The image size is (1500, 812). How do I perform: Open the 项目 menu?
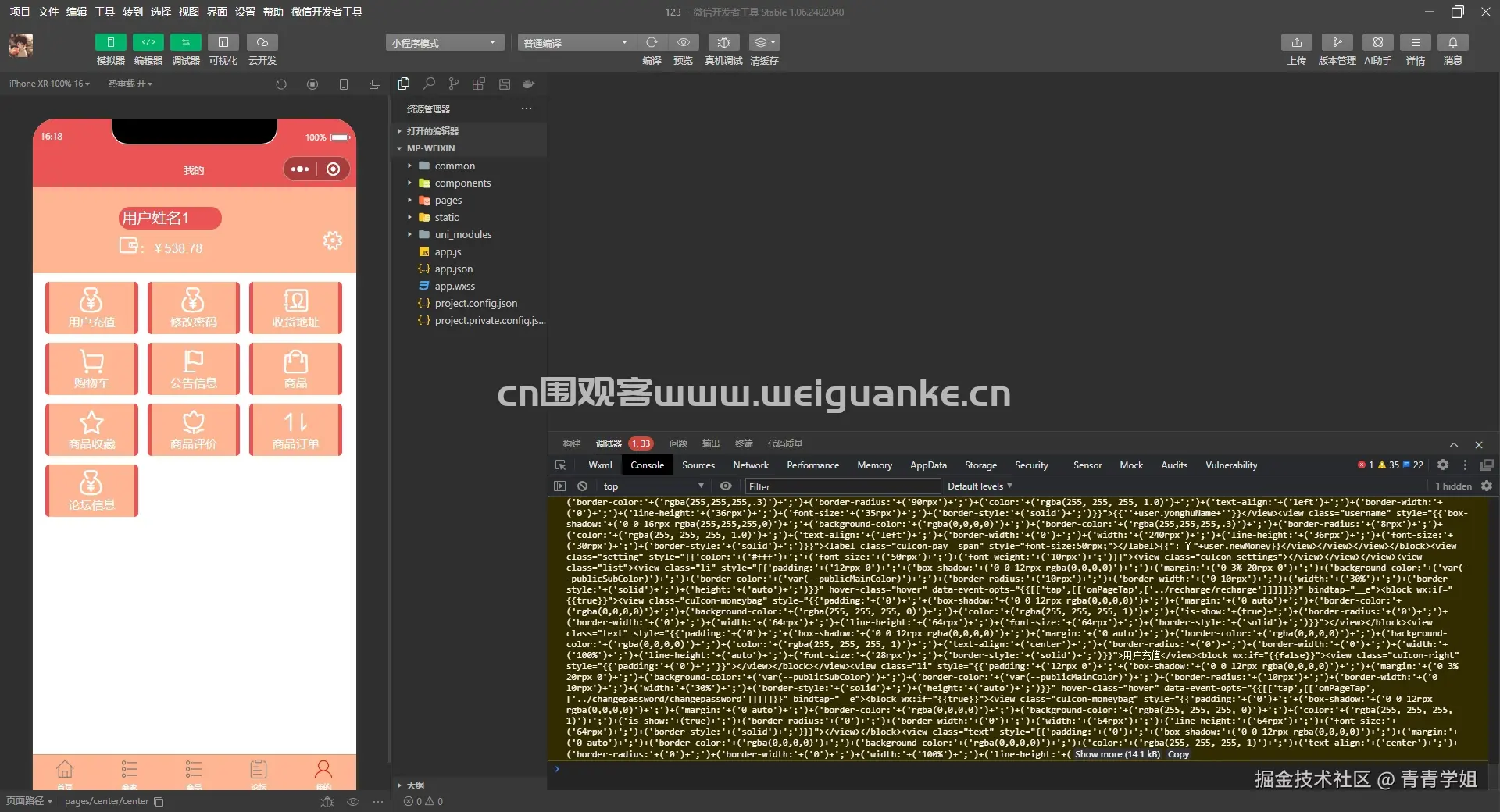point(20,12)
